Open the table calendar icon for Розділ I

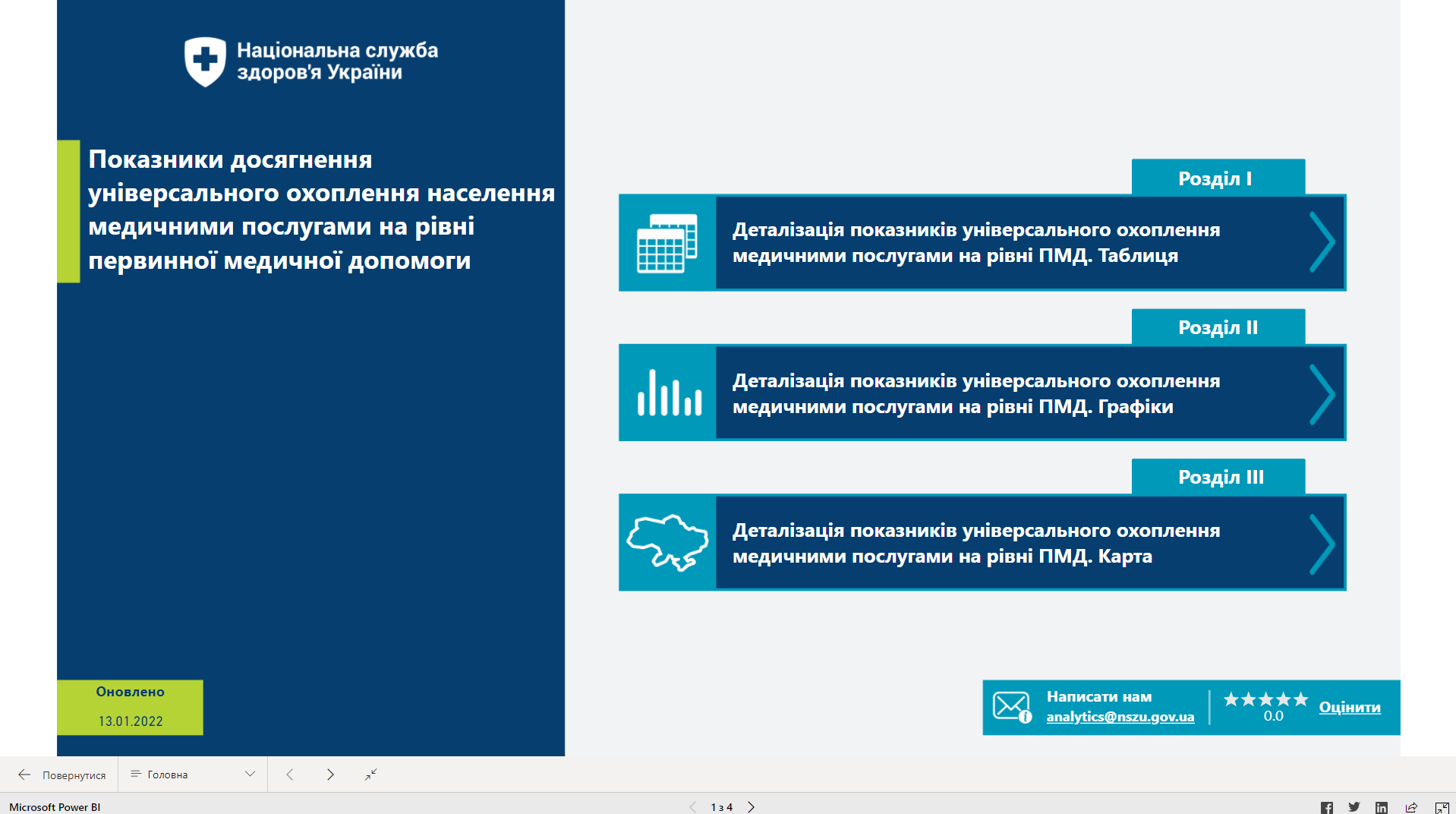click(667, 243)
